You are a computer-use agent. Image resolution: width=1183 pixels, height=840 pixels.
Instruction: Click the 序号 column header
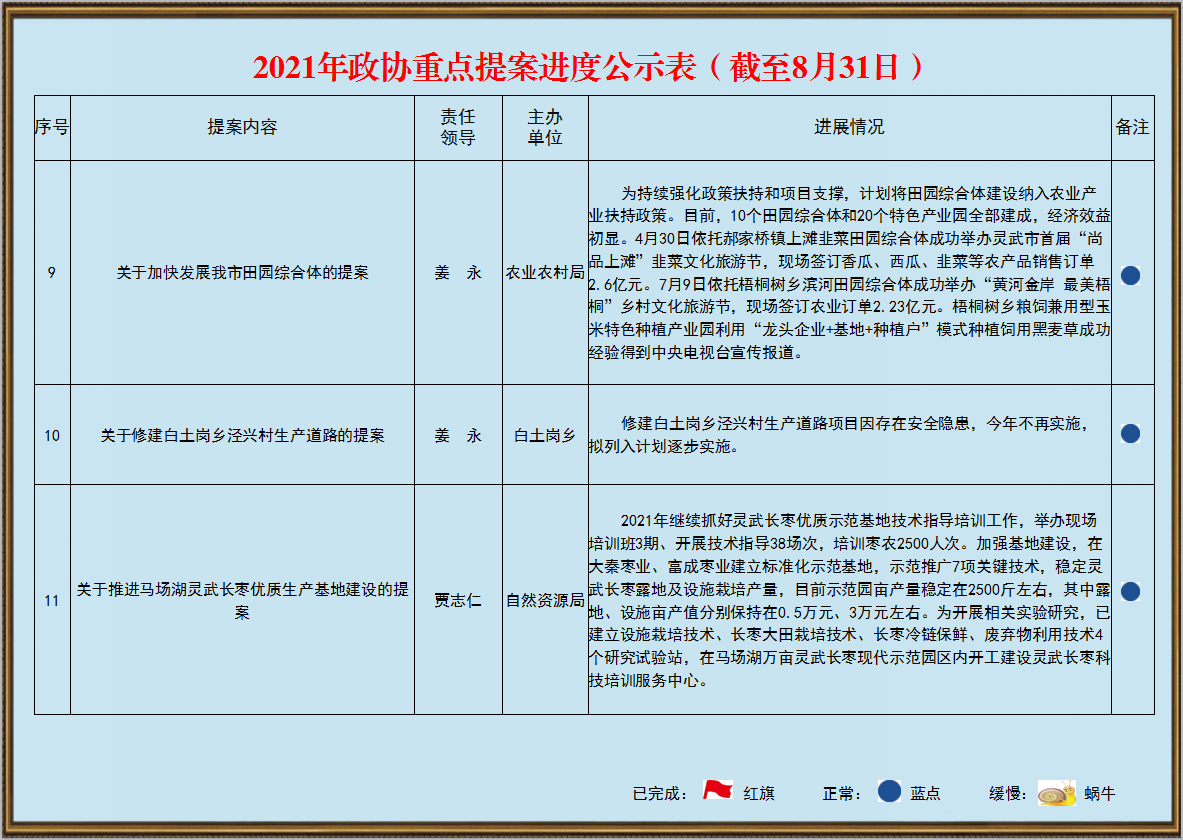[x=52, y=128]
